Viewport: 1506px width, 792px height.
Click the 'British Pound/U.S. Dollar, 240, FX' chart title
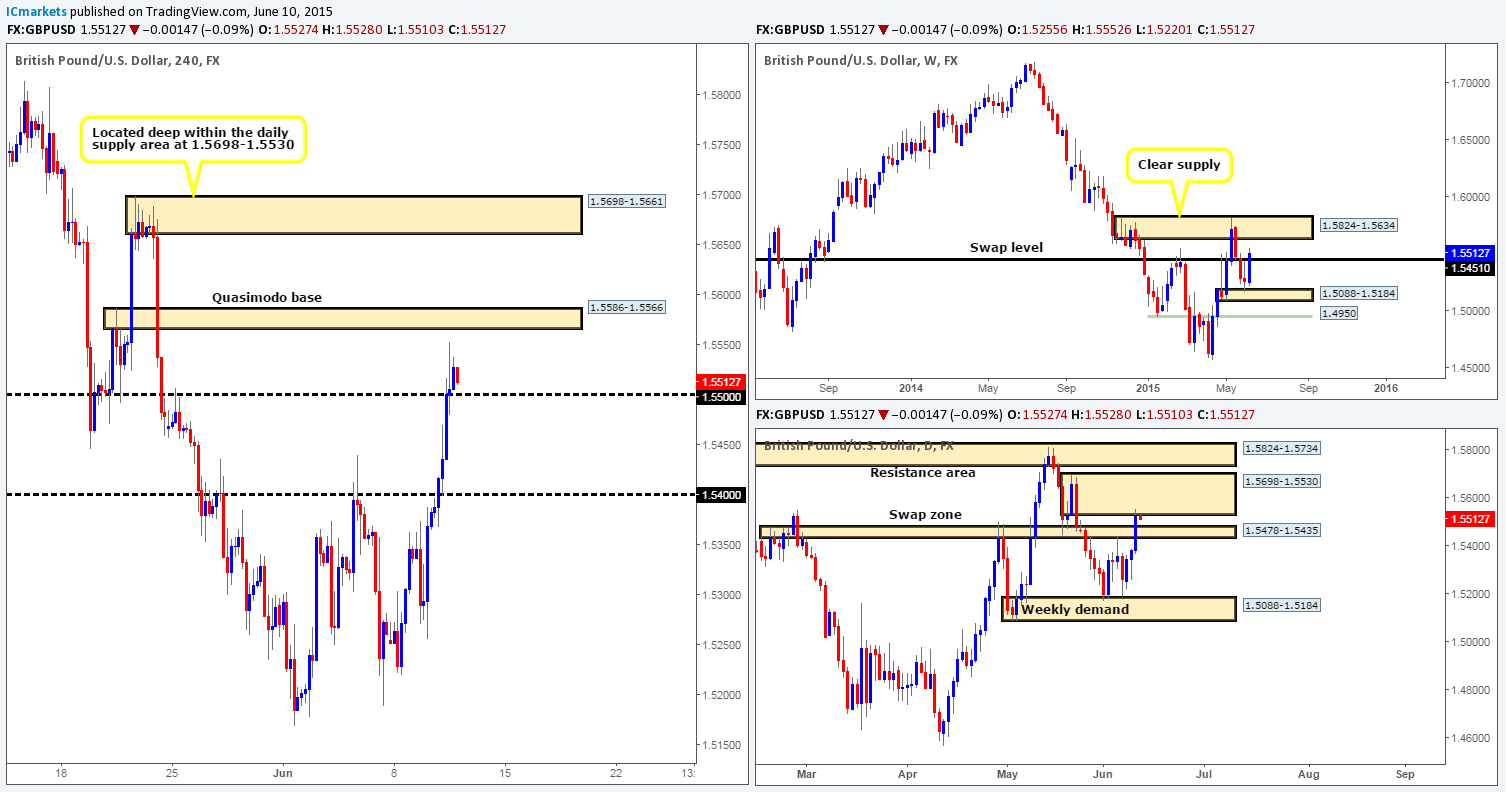pos(117,60)
